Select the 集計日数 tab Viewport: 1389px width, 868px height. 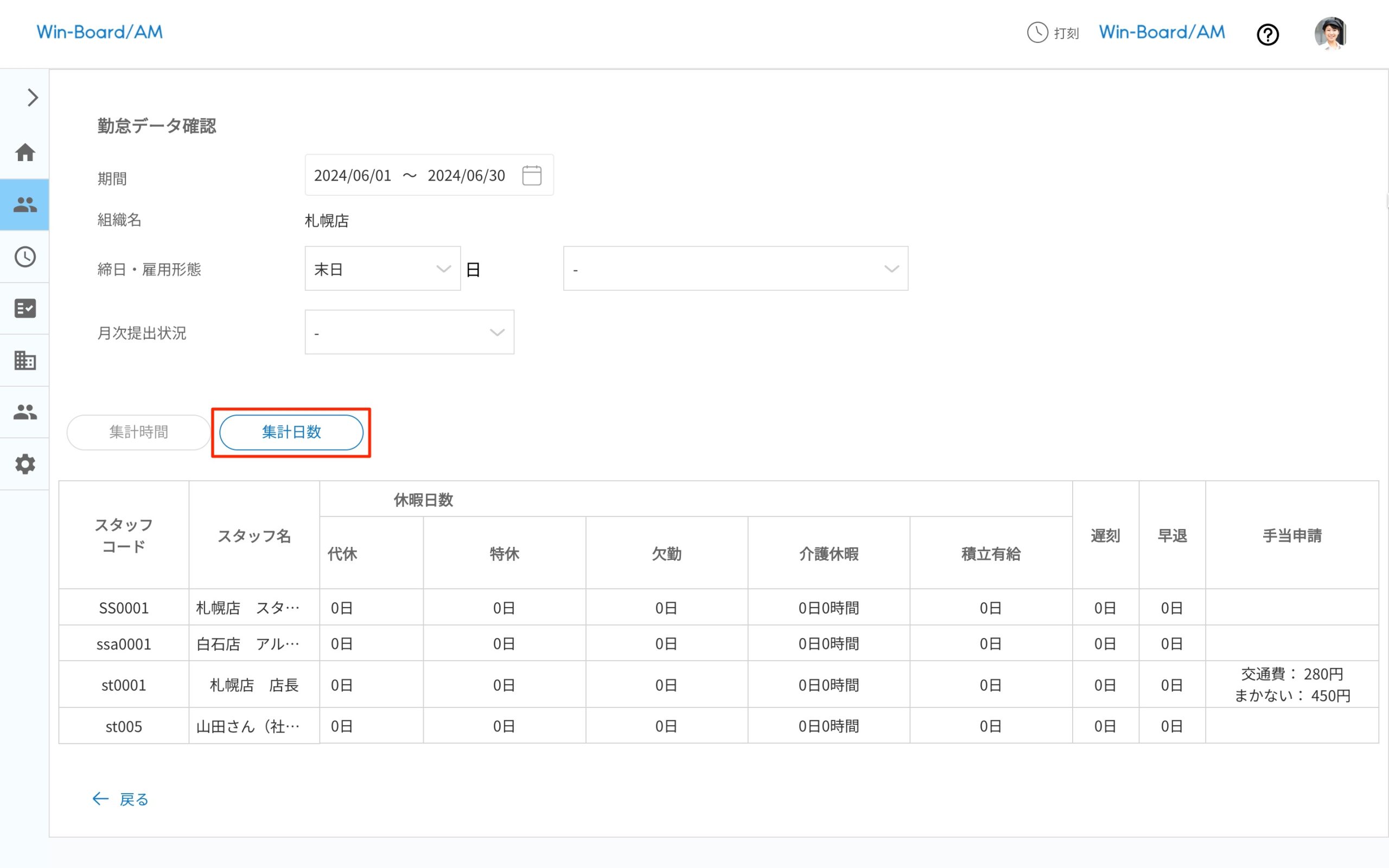point(291,432)
